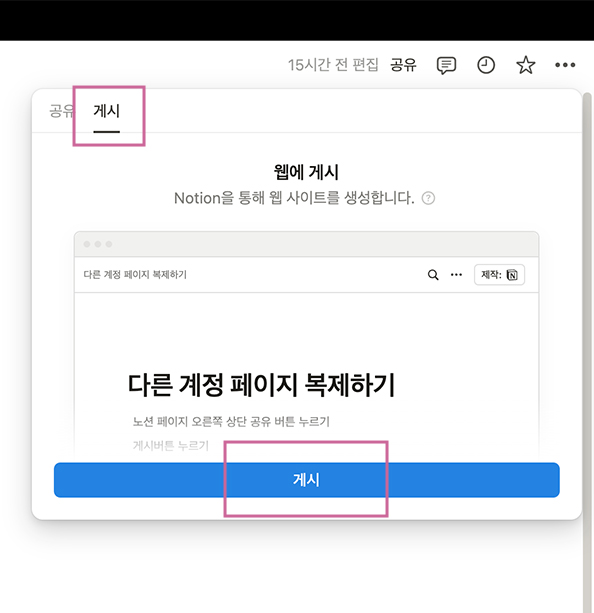Click help question mark beside site description
Screen dimensions: 594x613
tap(428, 198)
